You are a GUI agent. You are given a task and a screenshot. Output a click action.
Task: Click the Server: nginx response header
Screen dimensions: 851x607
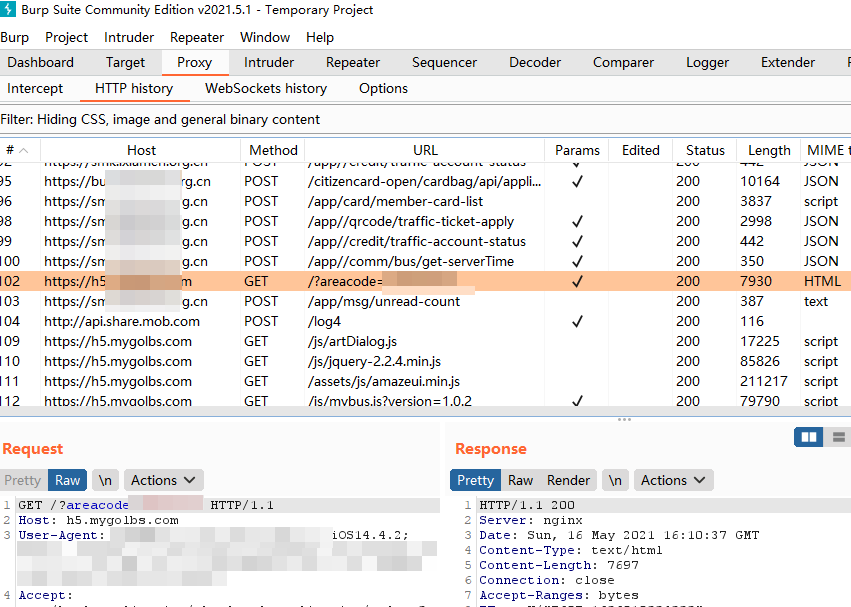[x=530, y=520]
